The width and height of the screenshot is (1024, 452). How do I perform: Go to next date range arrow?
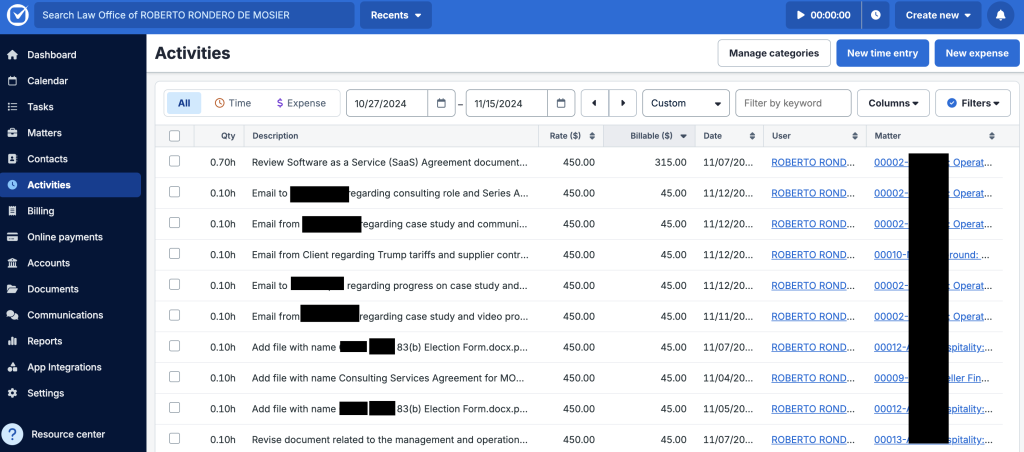[x=623, y=103]
